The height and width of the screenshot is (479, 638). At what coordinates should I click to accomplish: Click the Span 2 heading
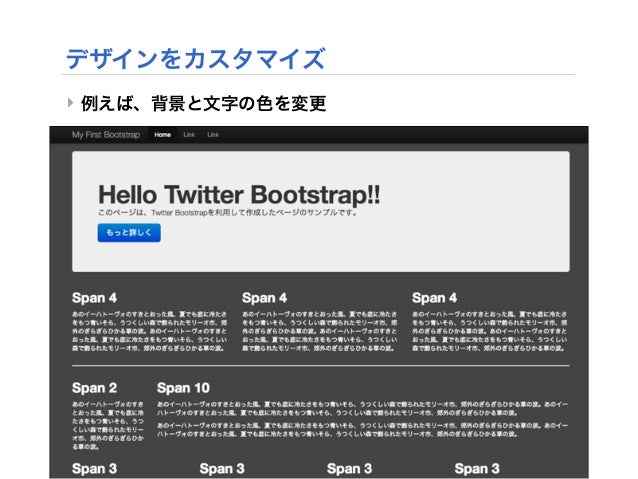pos(94,388)
